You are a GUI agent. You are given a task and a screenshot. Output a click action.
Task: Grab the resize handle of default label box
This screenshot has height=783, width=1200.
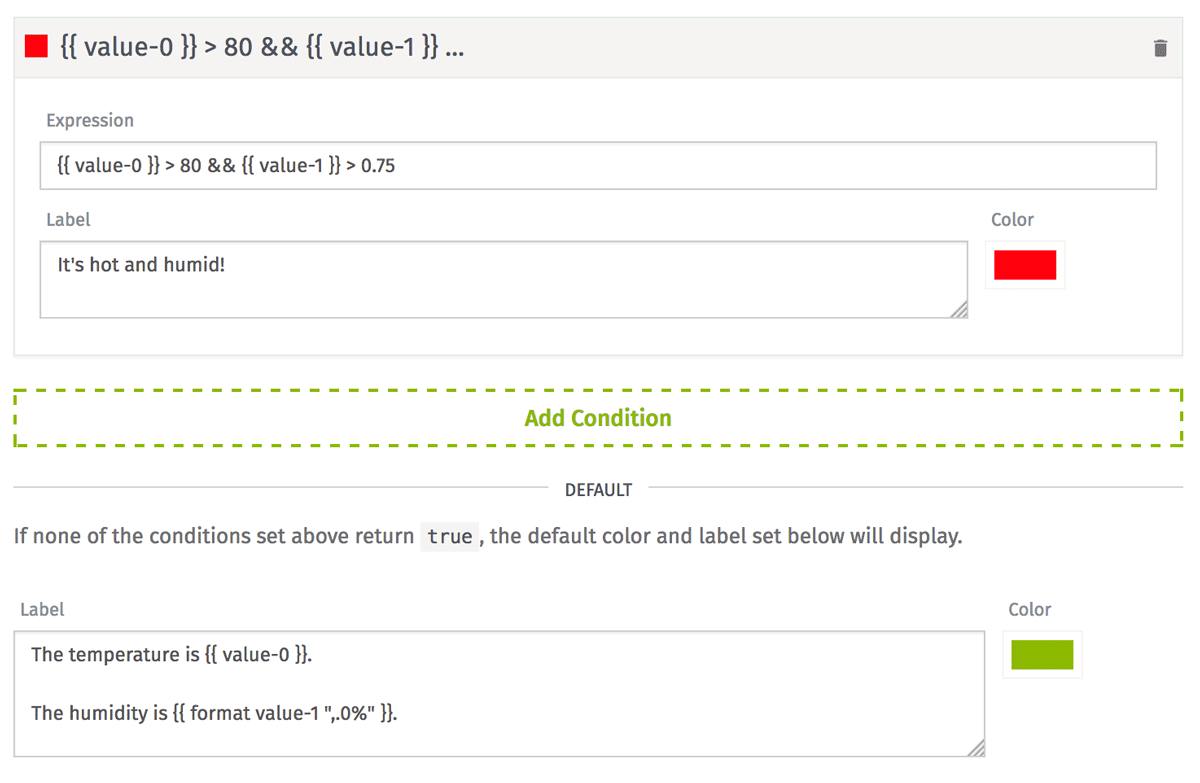pyautogui.click(x=976, y=748)
